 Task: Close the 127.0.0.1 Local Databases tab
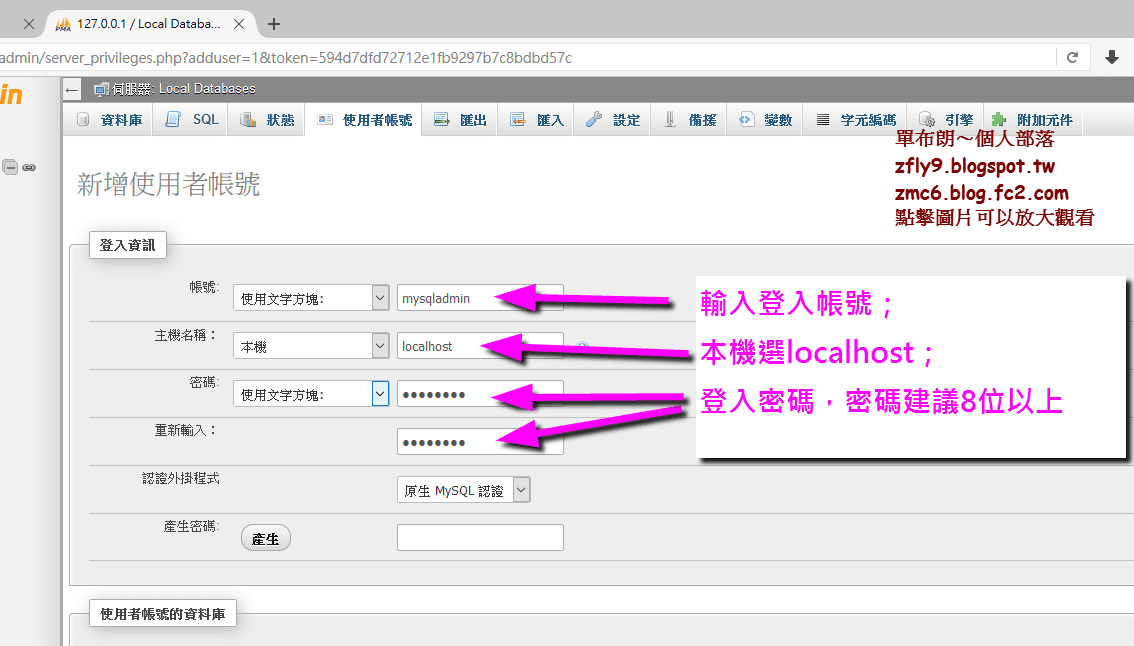point(239,24)
